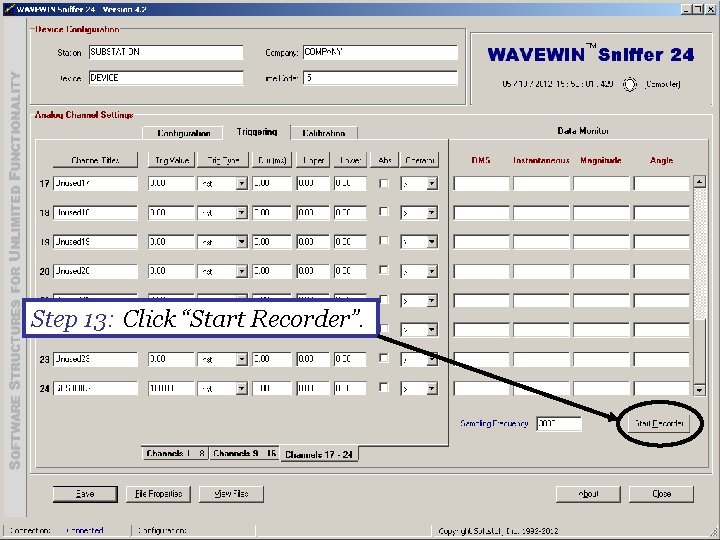This screenshot has width=720, height=540.
Task: Click the Close button at bottom right
Action: coord(661,494)
